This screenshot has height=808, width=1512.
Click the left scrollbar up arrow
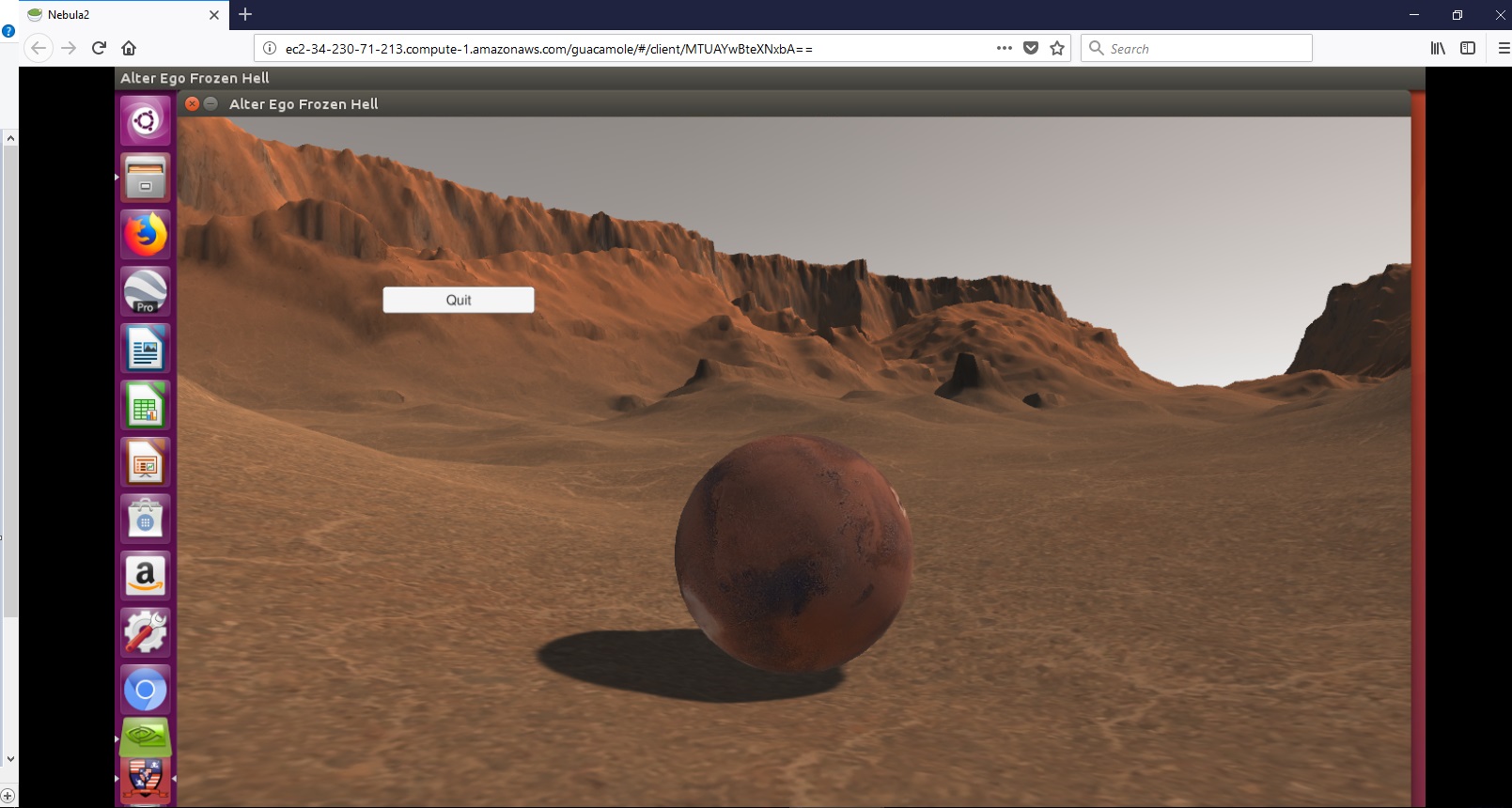pyautogui.click(x=10, y=138)
